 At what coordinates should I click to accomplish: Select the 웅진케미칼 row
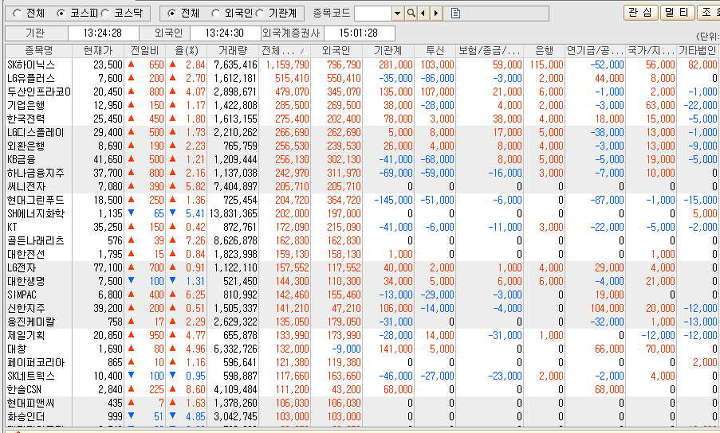click(x=362, y=322)
